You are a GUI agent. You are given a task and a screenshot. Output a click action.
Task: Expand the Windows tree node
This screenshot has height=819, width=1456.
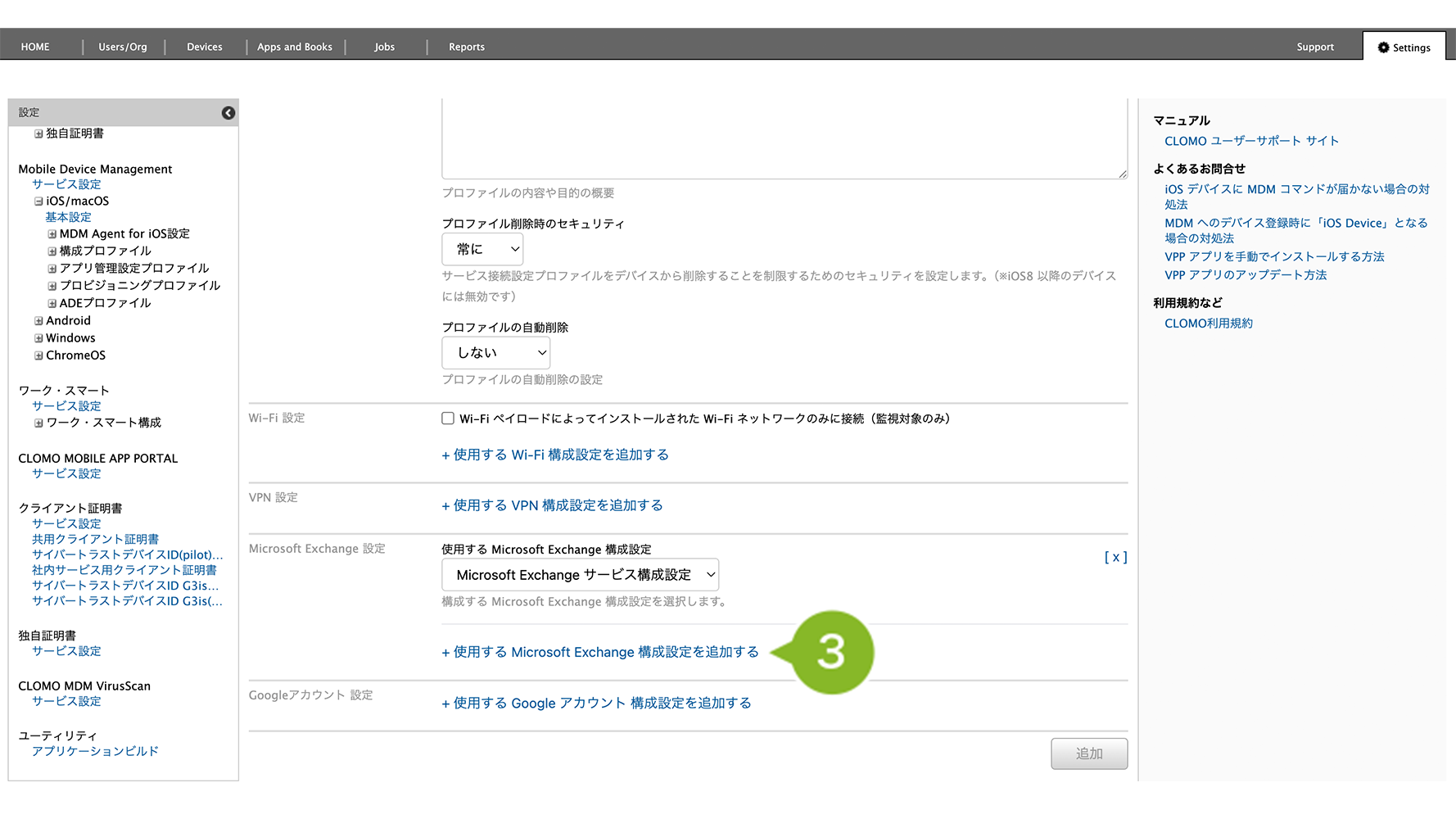click(x=38, y=338)
